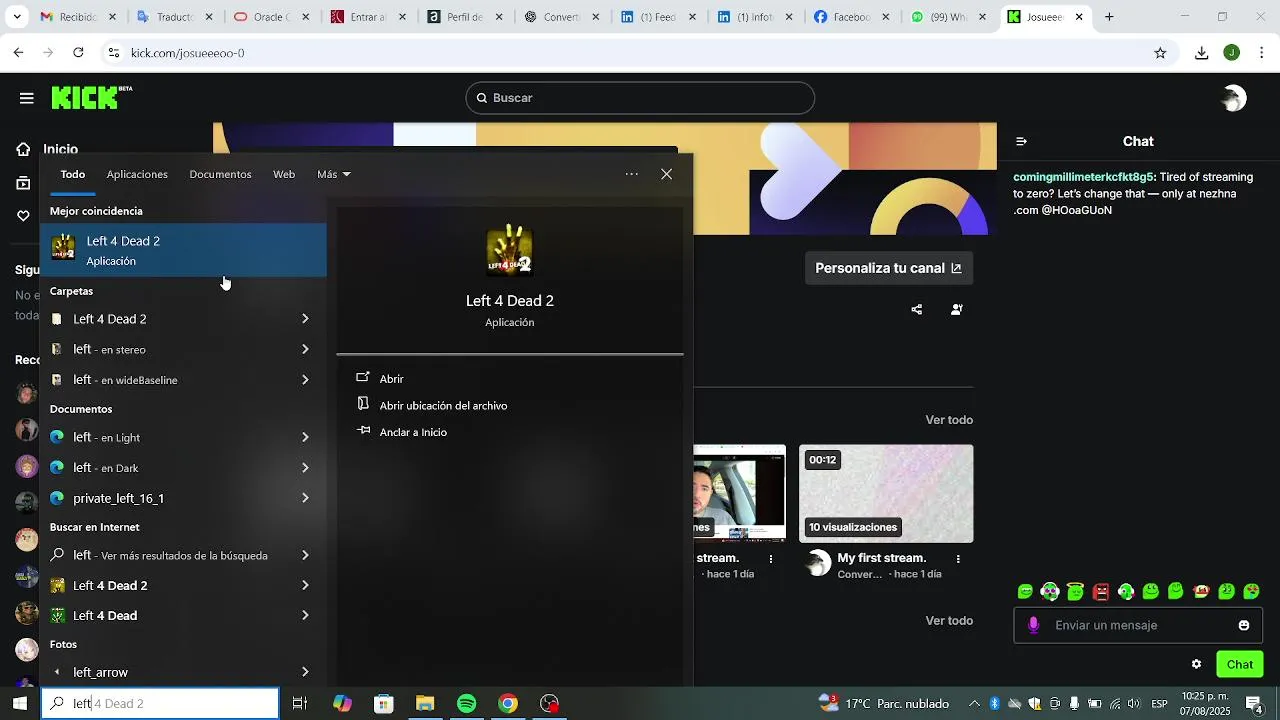This screenshot has height=720, width=1280.
Task: Open File Explorer from the taskbar
Action: pos(425,704)
